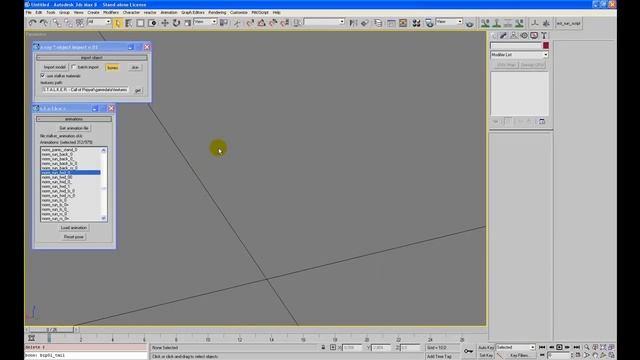Open the Material Editor
This screenshot has width=640, height=360.
click(x=416, y=23)
